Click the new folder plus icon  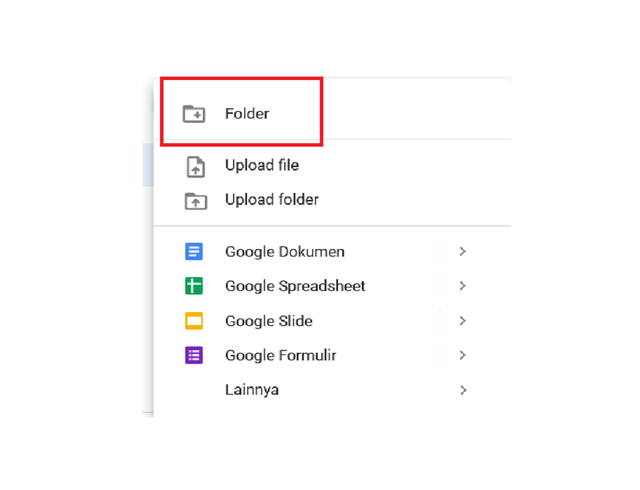[194, 114]
